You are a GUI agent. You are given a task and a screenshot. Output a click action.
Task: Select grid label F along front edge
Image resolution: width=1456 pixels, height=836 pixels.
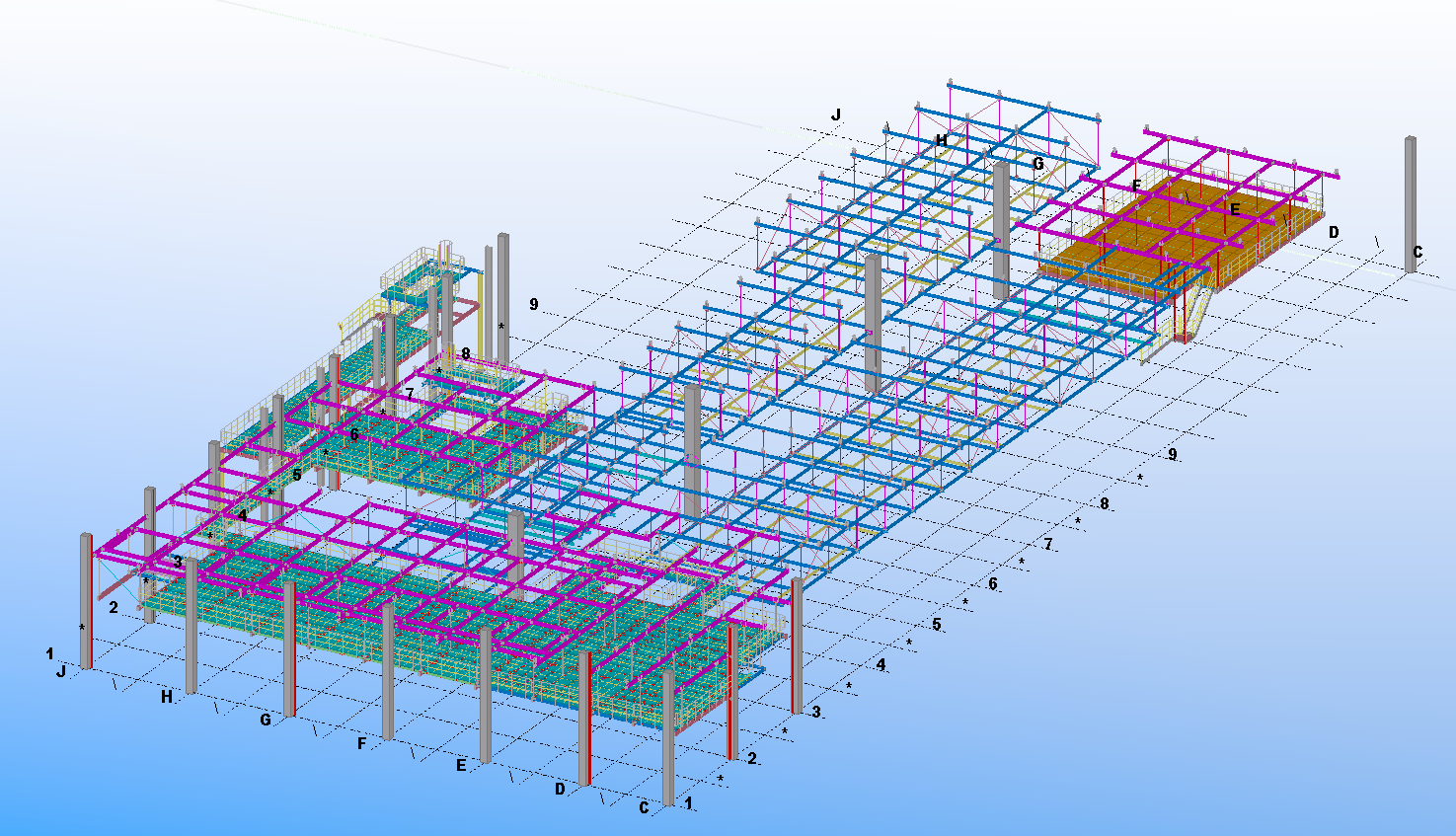362,743
